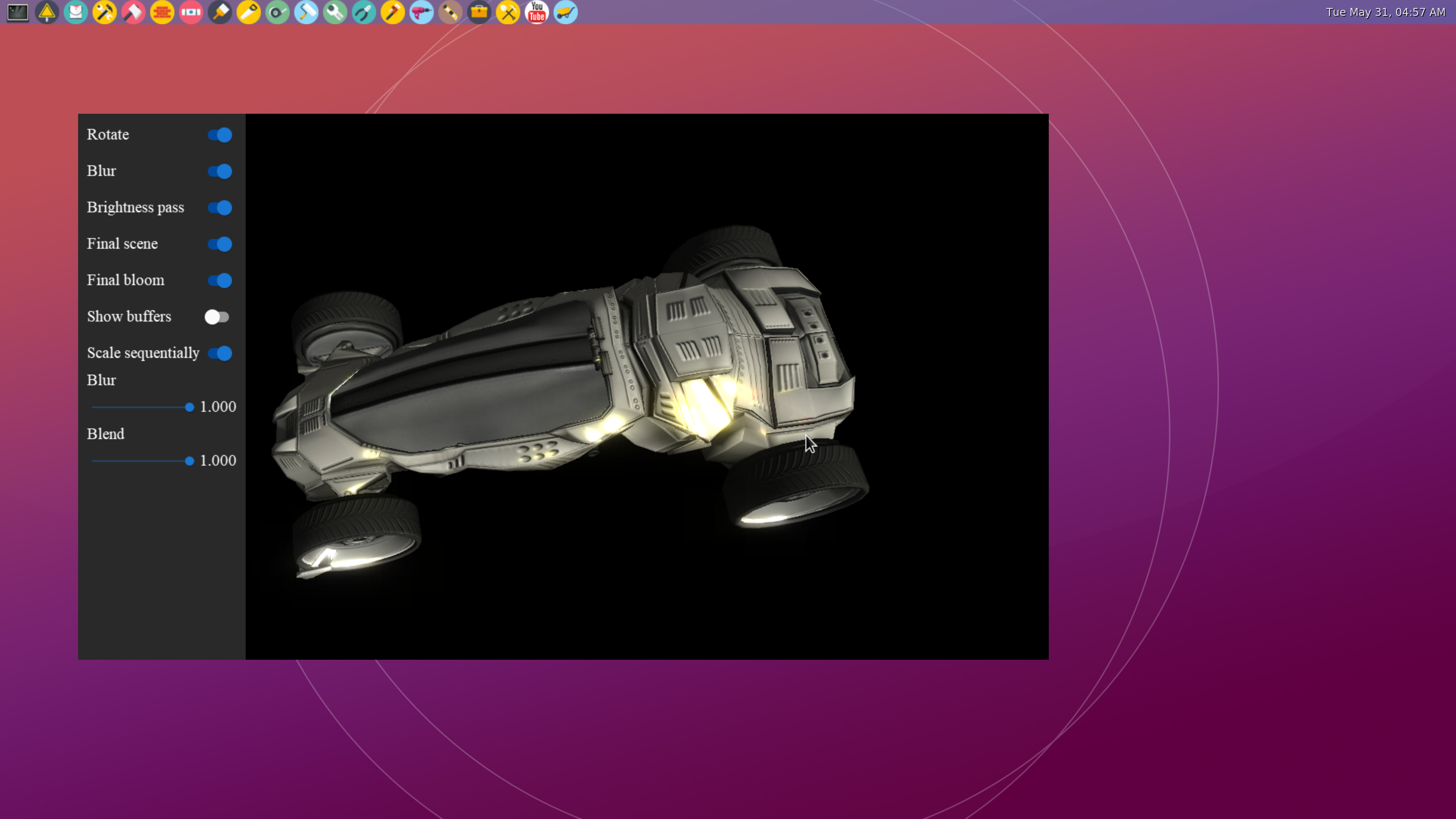Open the YouTube launcher icon
1456x819 pixels.
coord(537,13)
